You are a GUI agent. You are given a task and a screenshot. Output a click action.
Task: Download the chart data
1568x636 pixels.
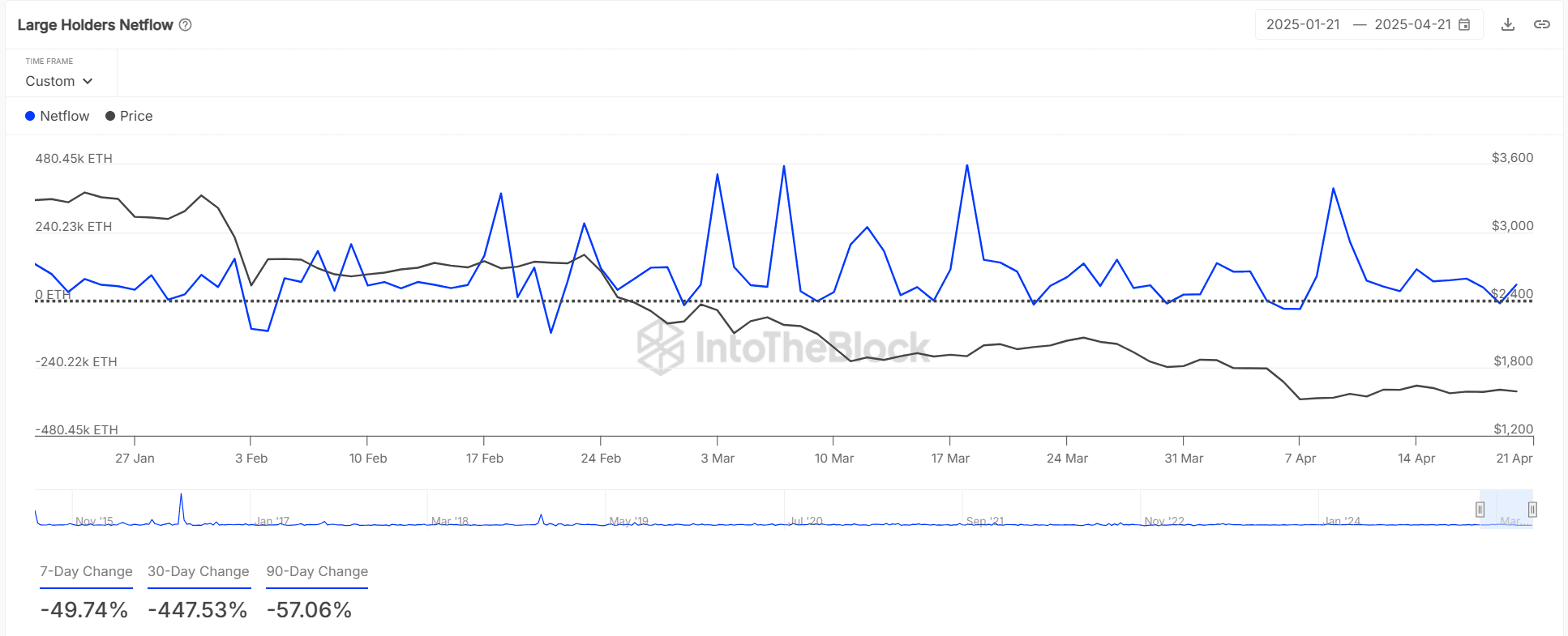tap(1508, 24)
